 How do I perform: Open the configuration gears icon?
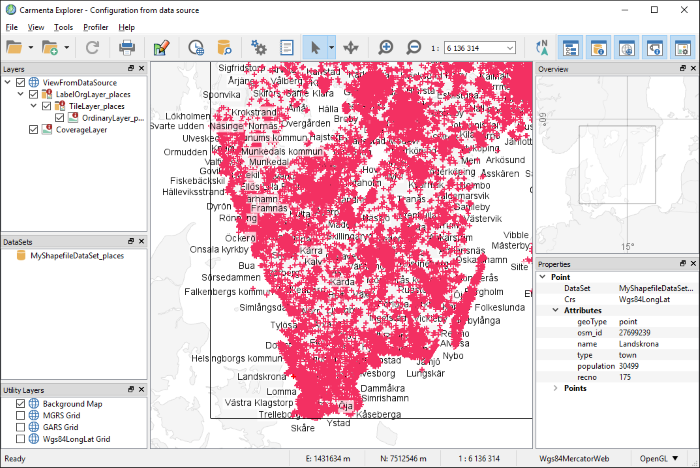[x=259, y=47]
